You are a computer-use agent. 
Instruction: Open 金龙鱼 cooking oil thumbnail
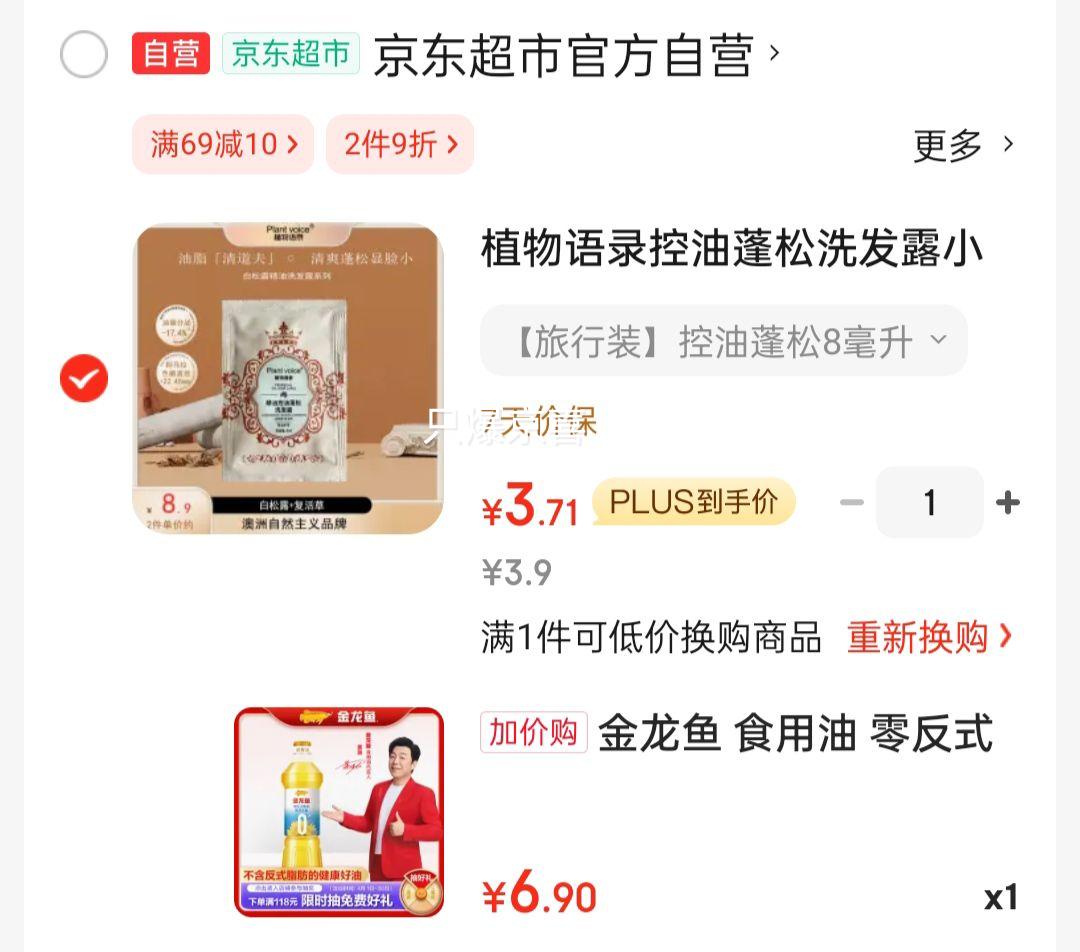click(x=339, y=812)
